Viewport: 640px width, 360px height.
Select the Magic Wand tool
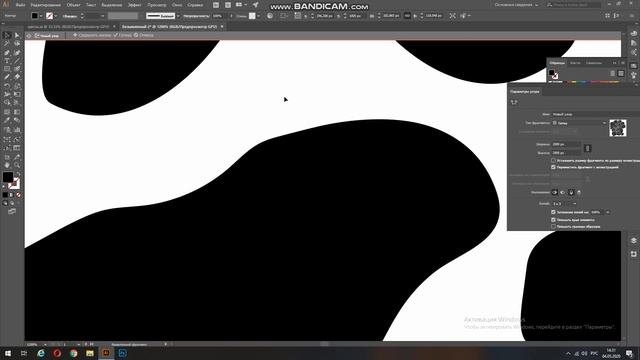tap(7, 44)
